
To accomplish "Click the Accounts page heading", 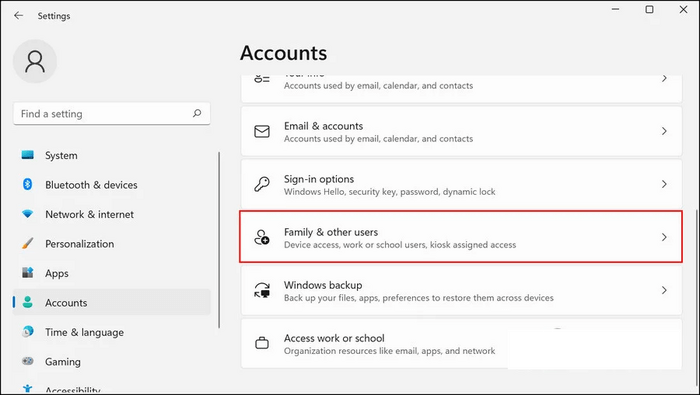I will (283, 53).
